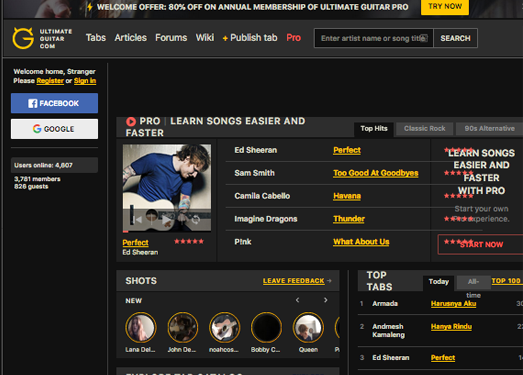Open the Tabs menu

pyautogui.click(x=96, y=38)
